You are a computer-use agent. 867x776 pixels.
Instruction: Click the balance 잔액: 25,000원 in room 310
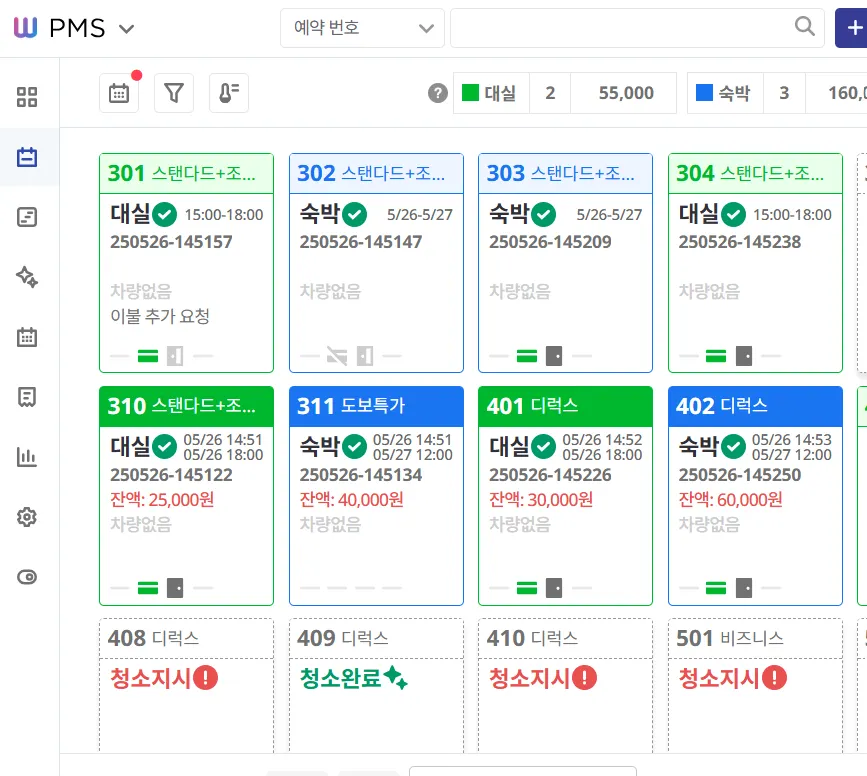pyautogui.click(x=162, y=499)
